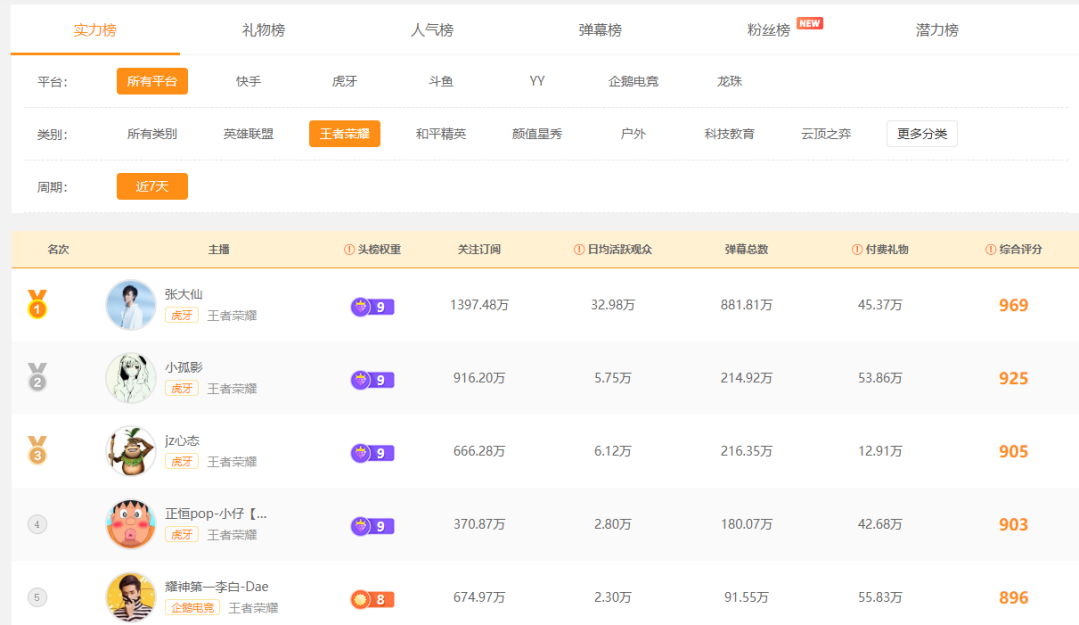The height and width of the screenshot is (625, 1079).
Task: Click score 905 for jz心态
Action: 1014,451
